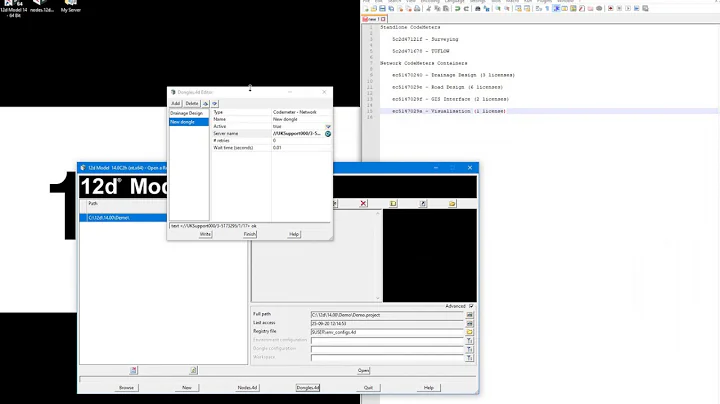Click the Wait time (seconds) value
The height and width of the screenshot is (404, 720).
pos(301,148)
